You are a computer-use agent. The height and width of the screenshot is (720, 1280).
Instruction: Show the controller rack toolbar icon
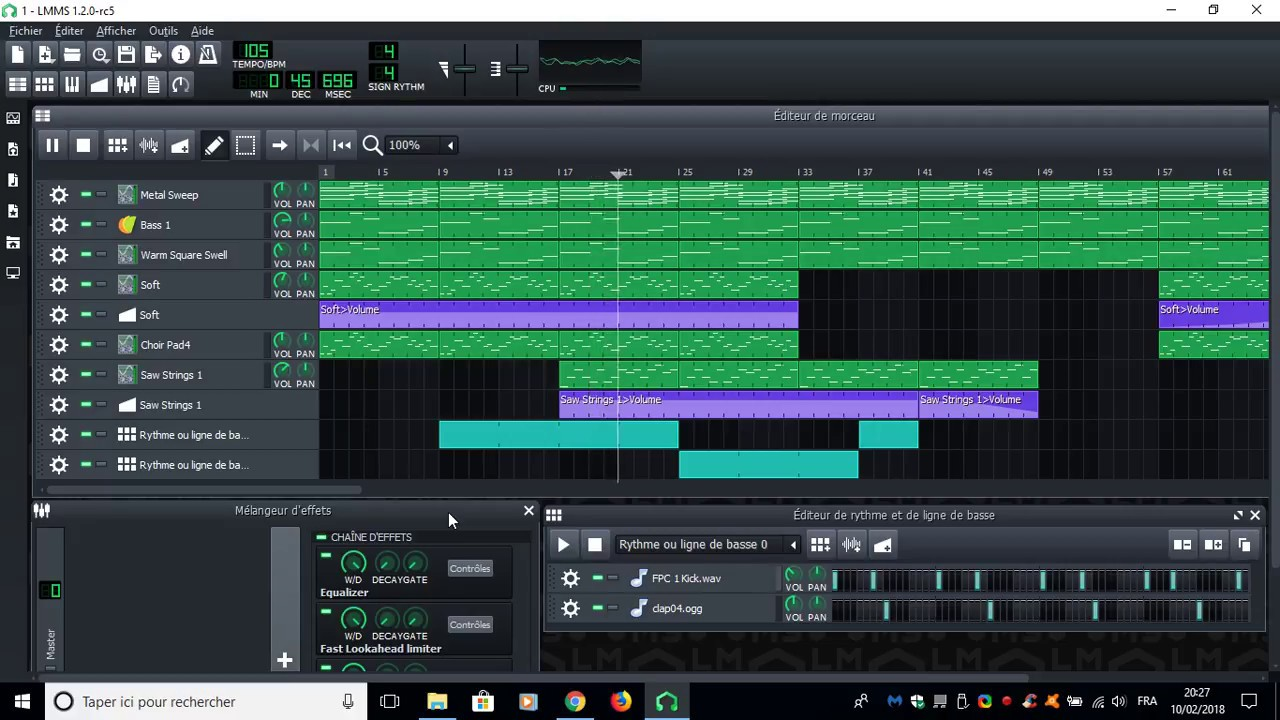tap(180, 85)
